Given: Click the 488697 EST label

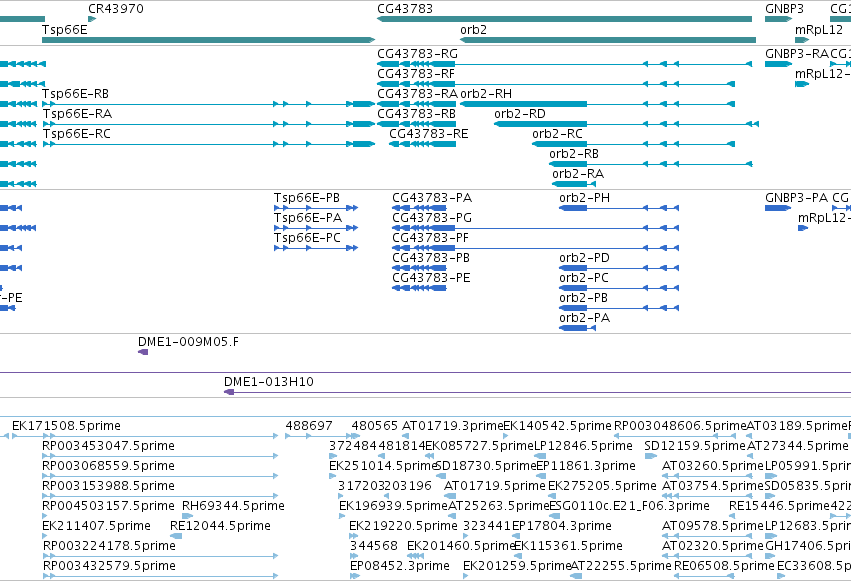Looking at the screenshot, I should [x=309, y=426].
